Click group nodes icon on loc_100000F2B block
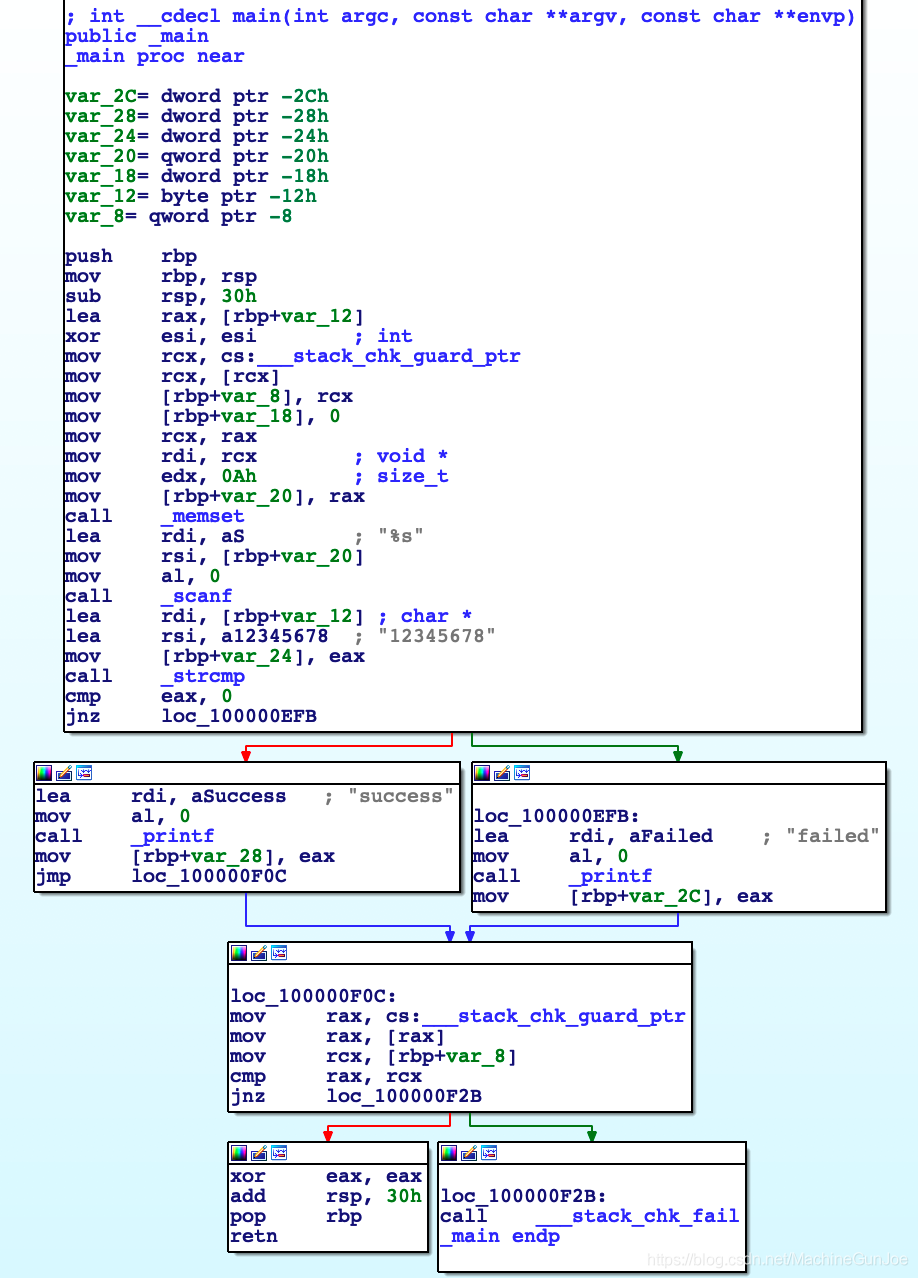The image size is (918, 1278). pyautogui.click(x=488, y=1153)
